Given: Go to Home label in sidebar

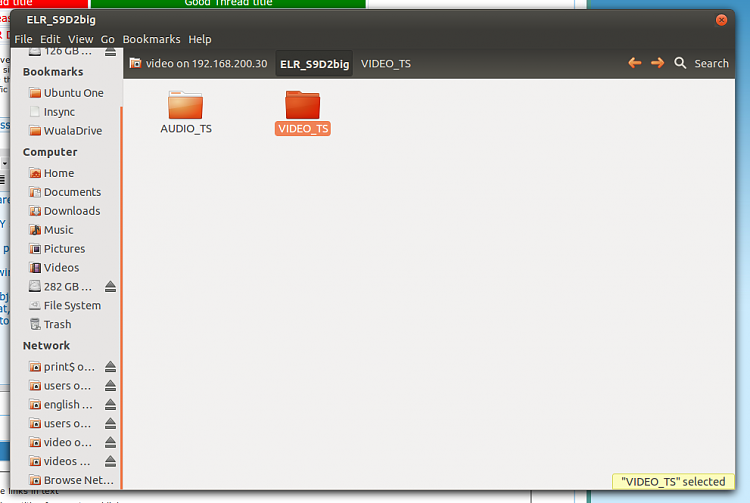Looking at the screenshot, I should click(x=59, y=173).
